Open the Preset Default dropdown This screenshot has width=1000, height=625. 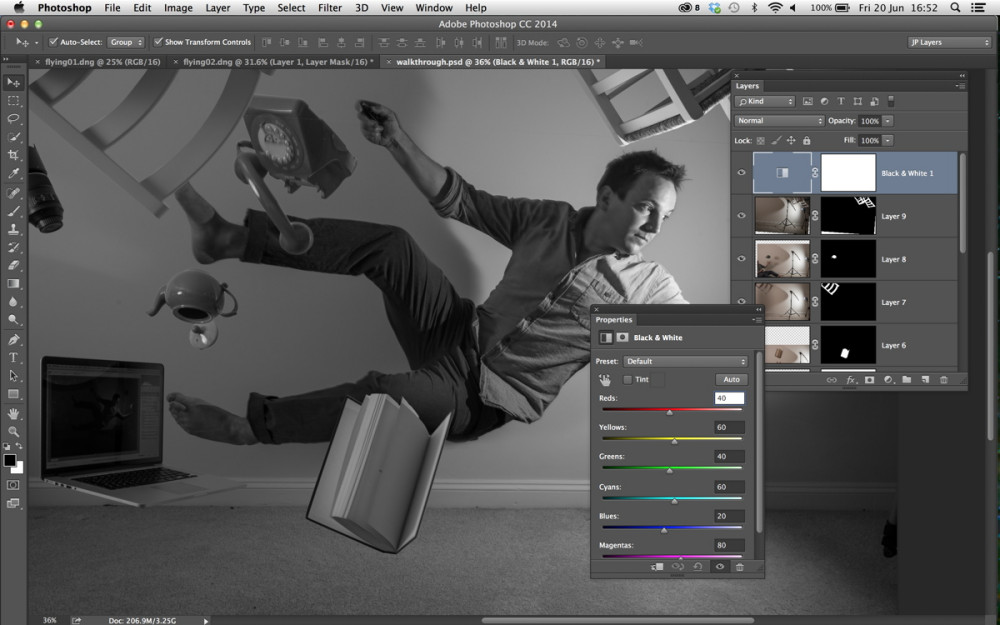[685, 361]
